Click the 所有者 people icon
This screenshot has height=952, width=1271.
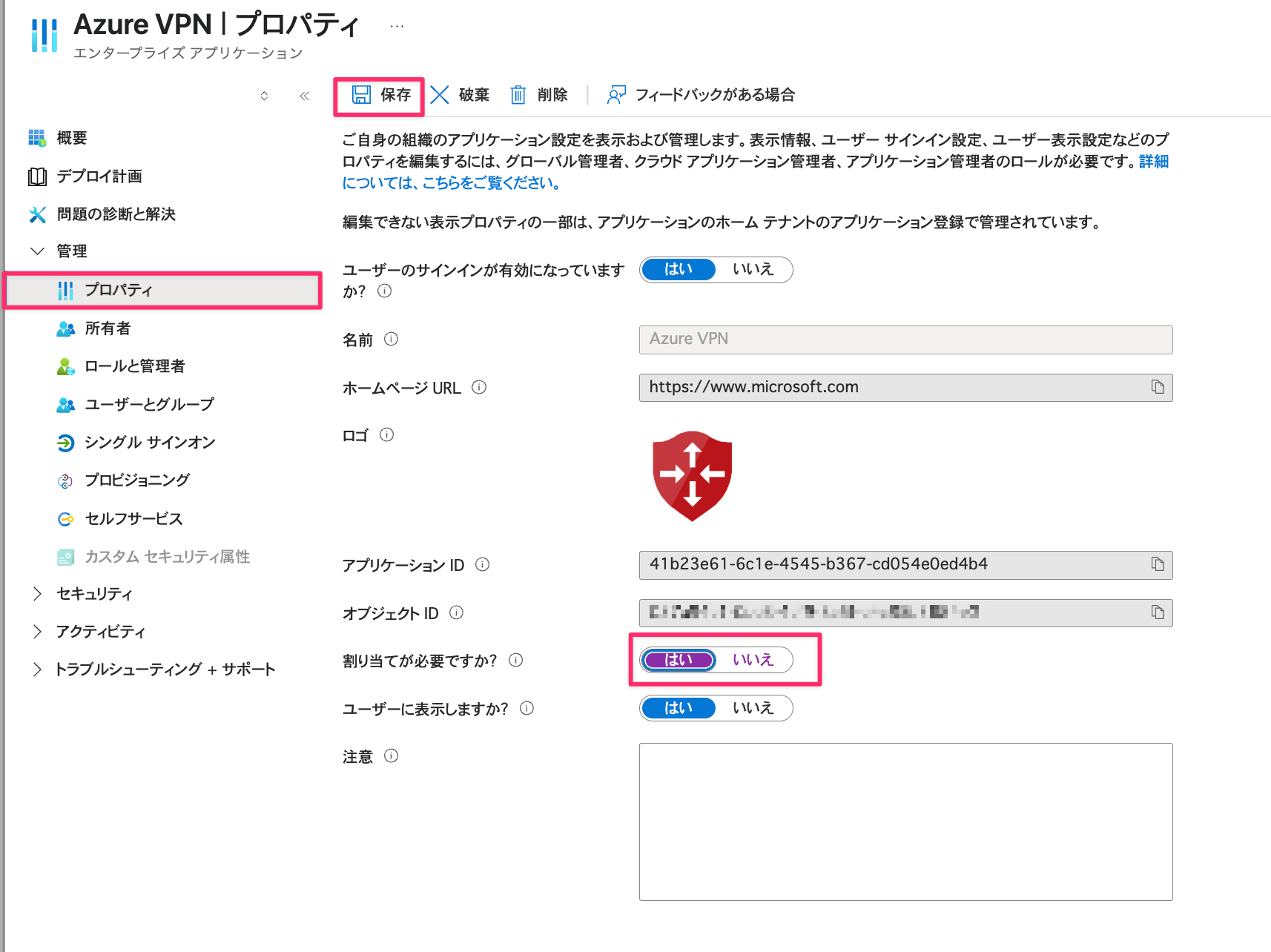click(66, 328)
